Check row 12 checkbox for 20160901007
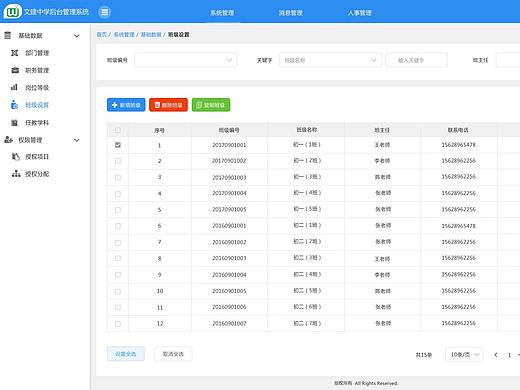 coord(118,324)
